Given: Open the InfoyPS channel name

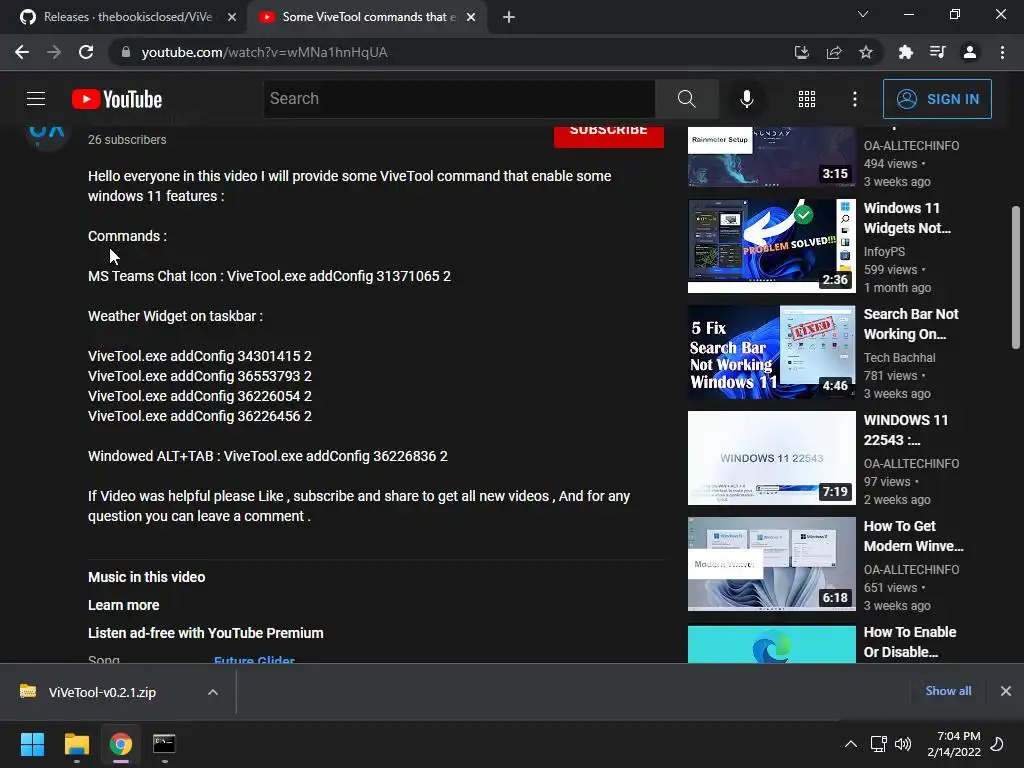Looking at the screenshot, I should (884, 251).
